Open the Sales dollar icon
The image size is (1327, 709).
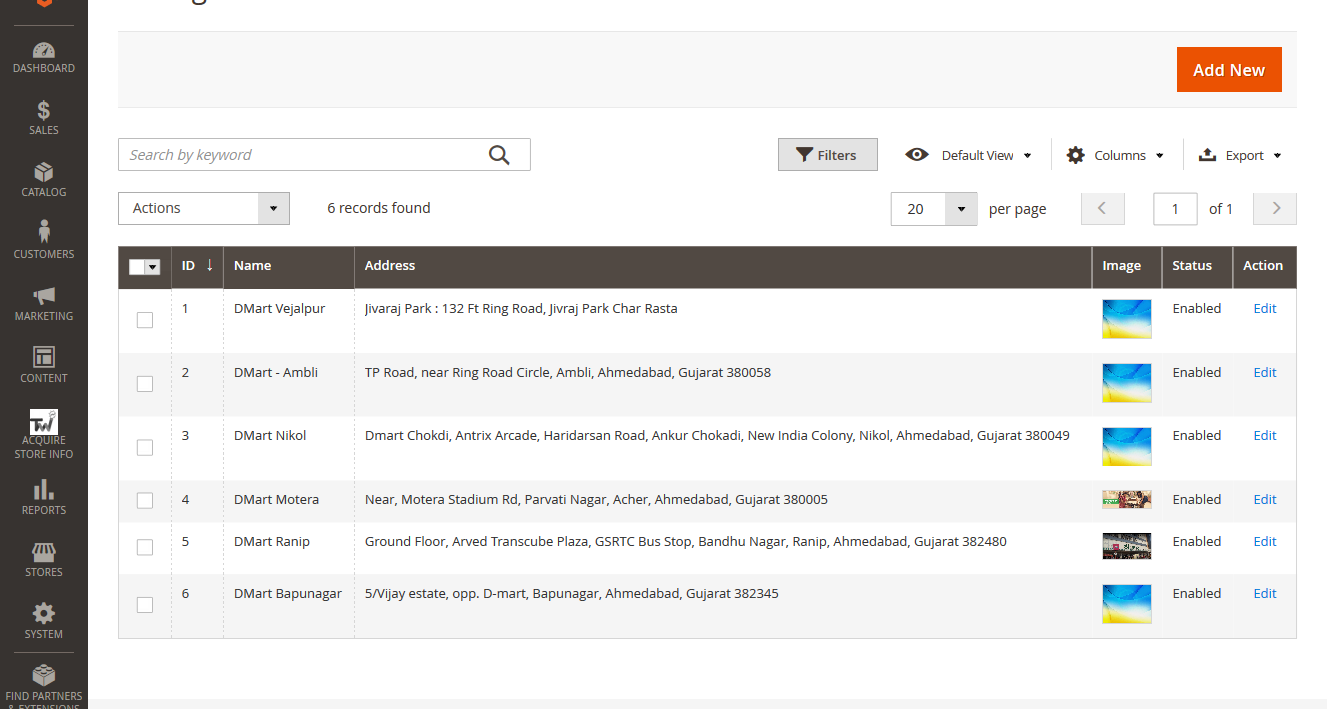coord(43,110)
